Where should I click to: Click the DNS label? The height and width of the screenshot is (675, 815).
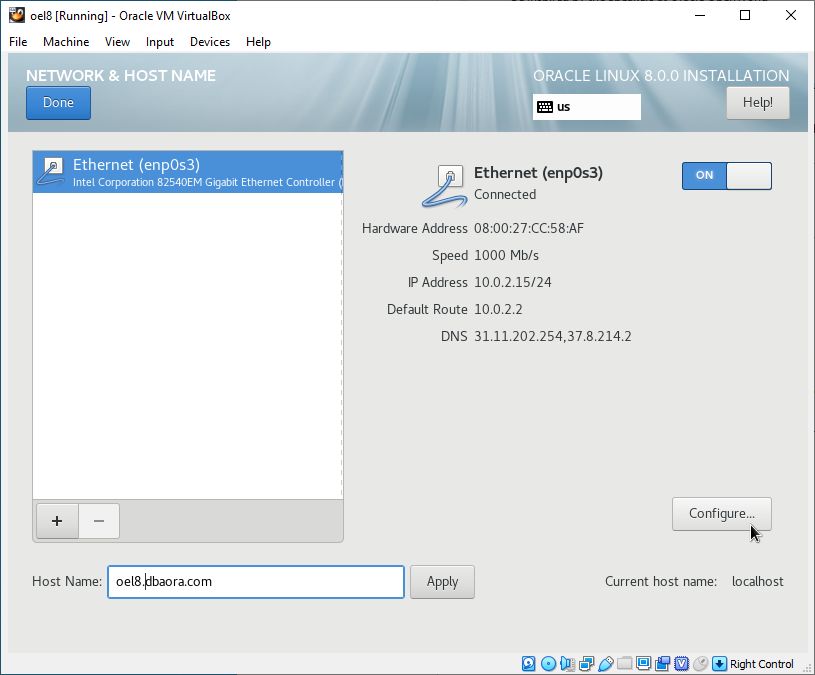pyautogui.click(x=454, y=336)
